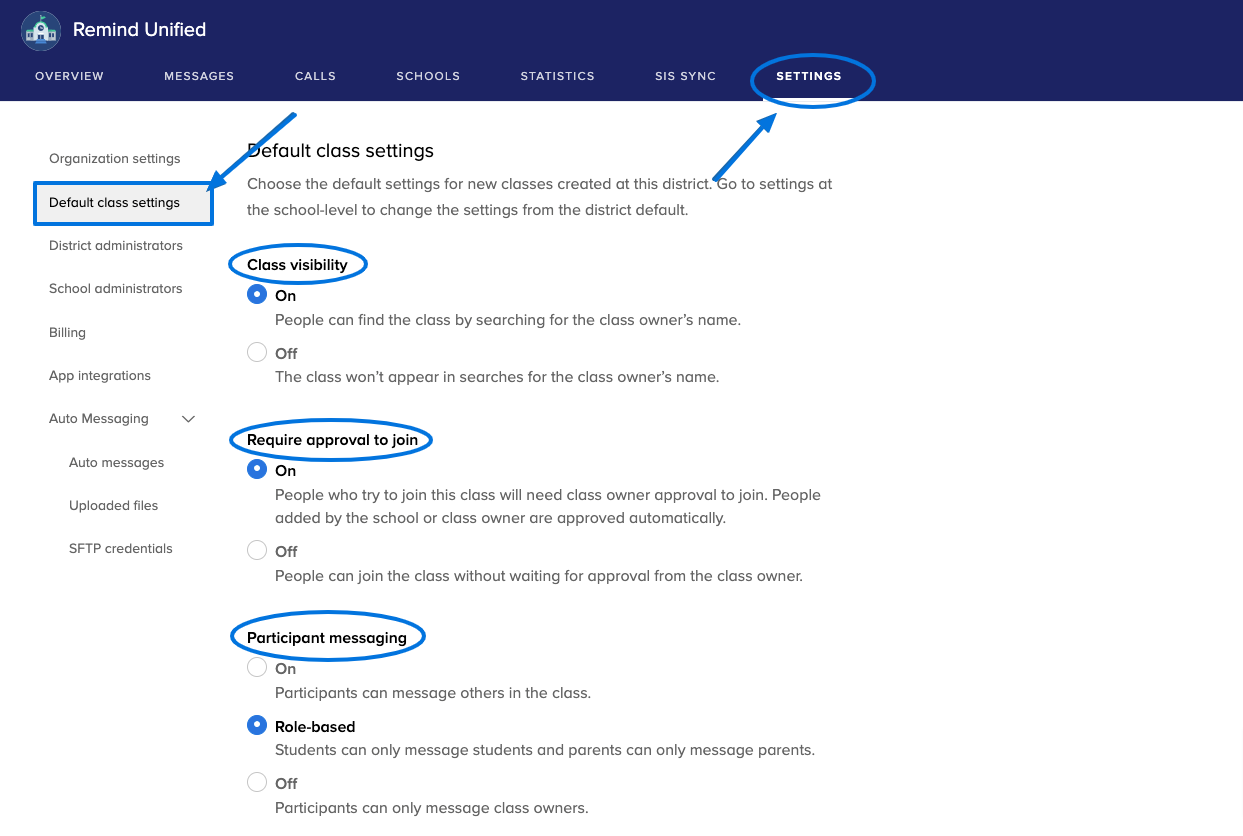
Task: Select Require approval to join On
Action: [257, 470]
